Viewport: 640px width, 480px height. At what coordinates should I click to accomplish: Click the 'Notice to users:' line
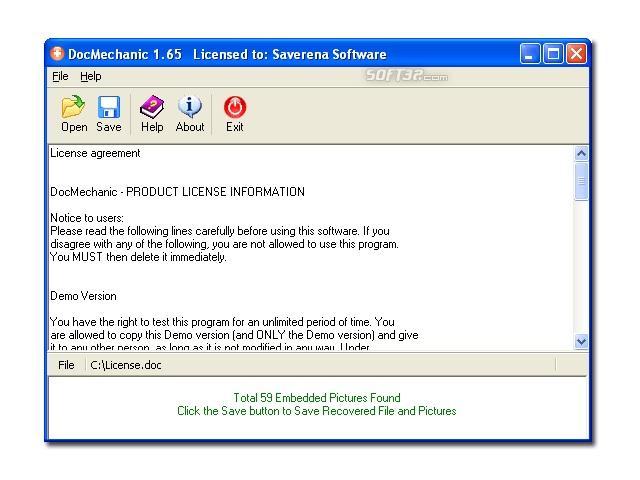pos(87,218)
